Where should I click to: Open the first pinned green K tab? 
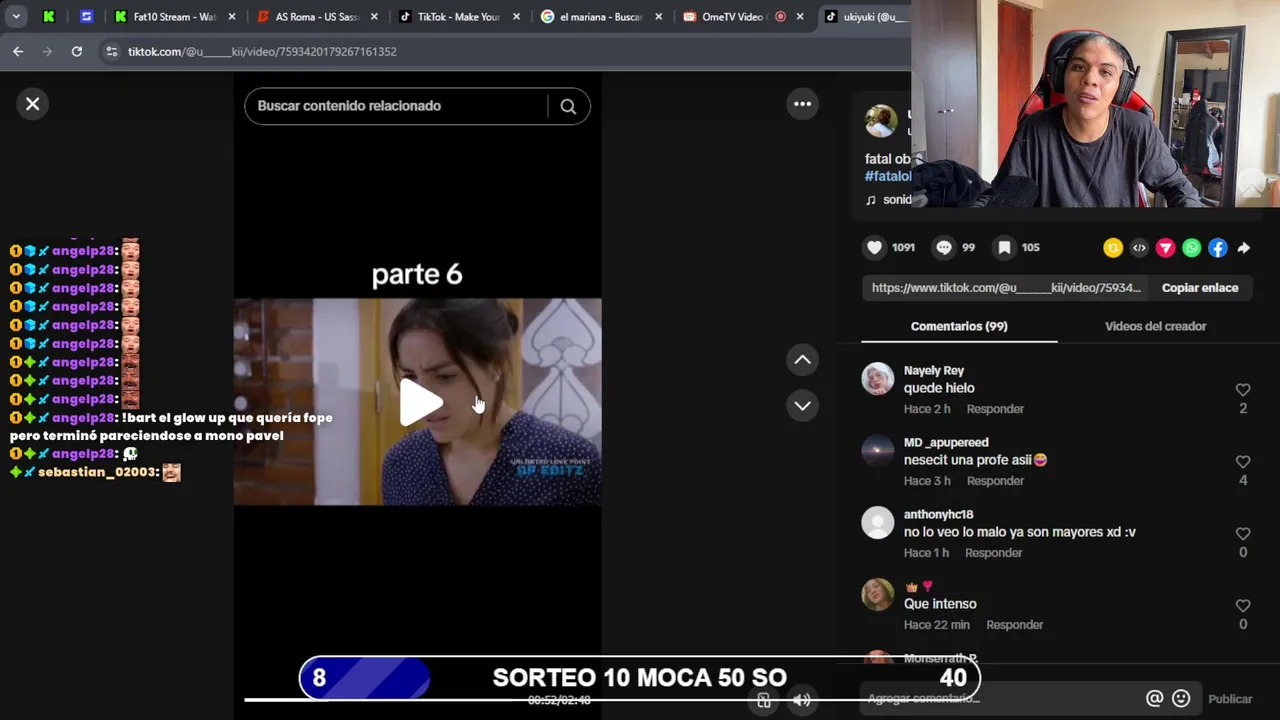tap(49, 16)
